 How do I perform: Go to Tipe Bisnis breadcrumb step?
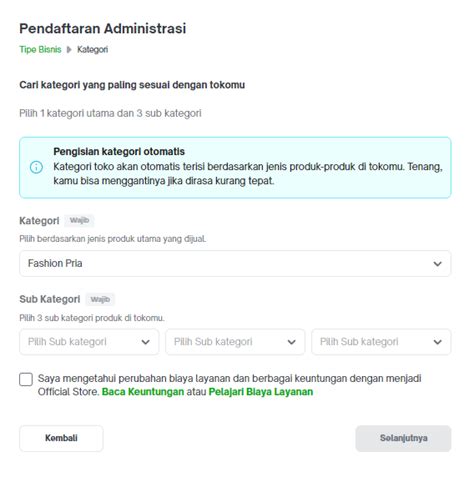pyautogui.click(x=40, y=50)
